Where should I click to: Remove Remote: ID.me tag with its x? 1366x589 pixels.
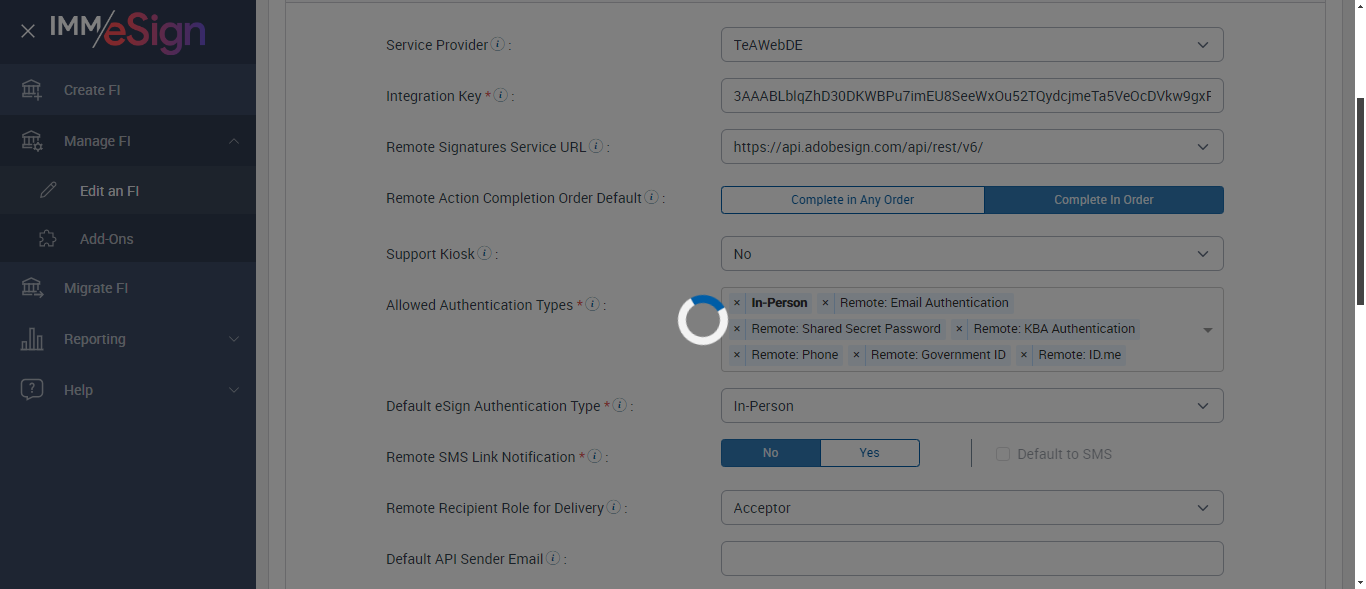(x=1024, y=355)
